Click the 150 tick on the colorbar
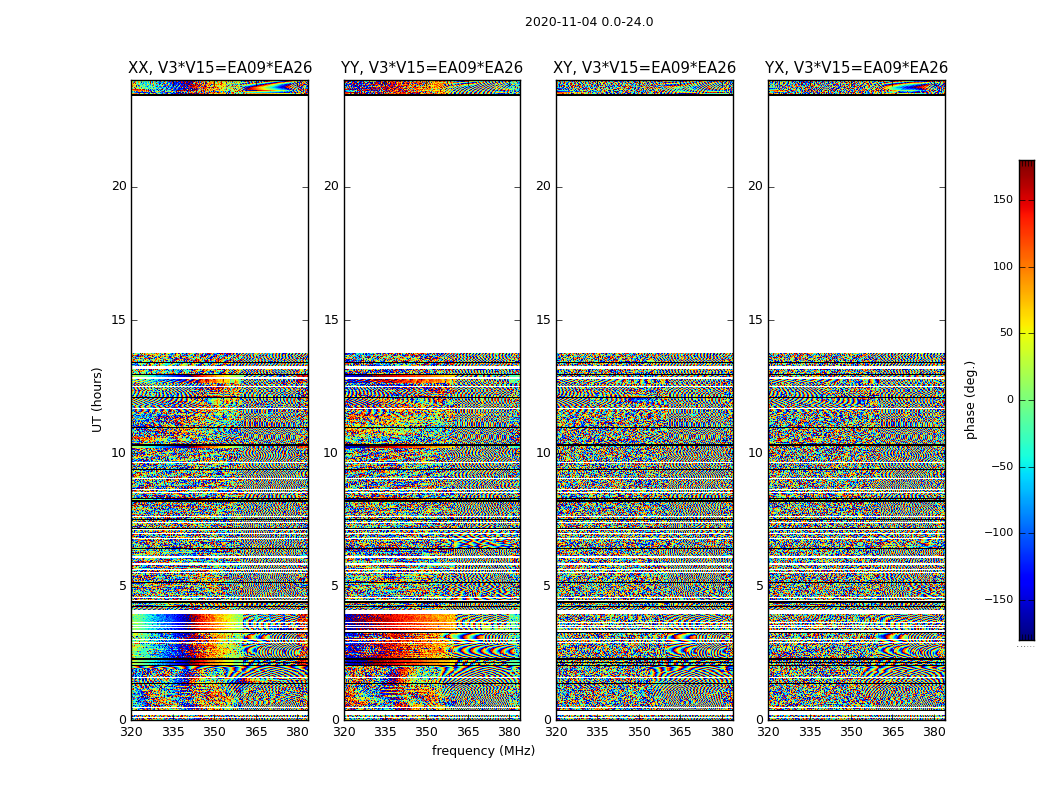 [x=1003, y=199]
